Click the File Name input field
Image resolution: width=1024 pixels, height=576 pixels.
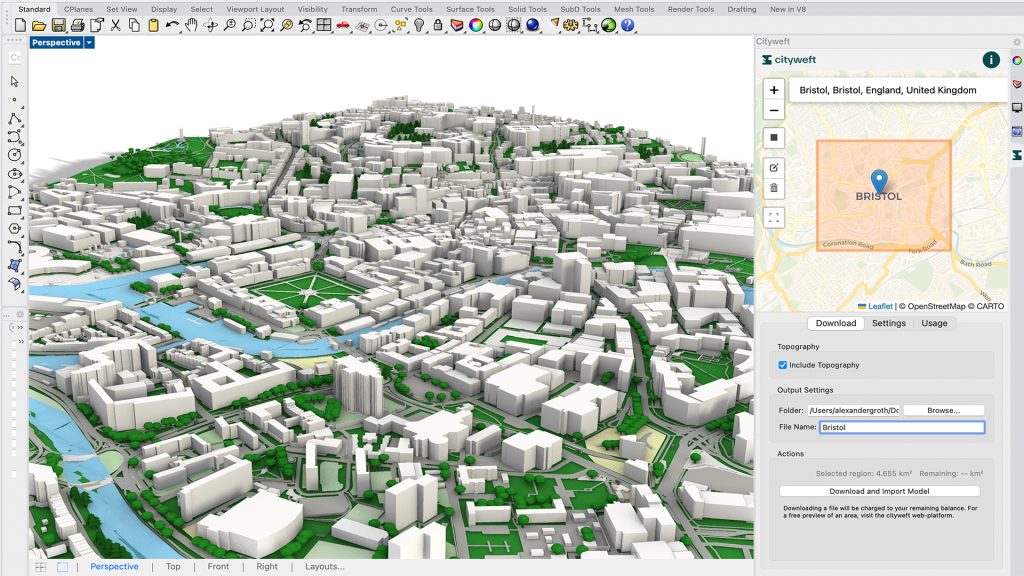[901, 427]
